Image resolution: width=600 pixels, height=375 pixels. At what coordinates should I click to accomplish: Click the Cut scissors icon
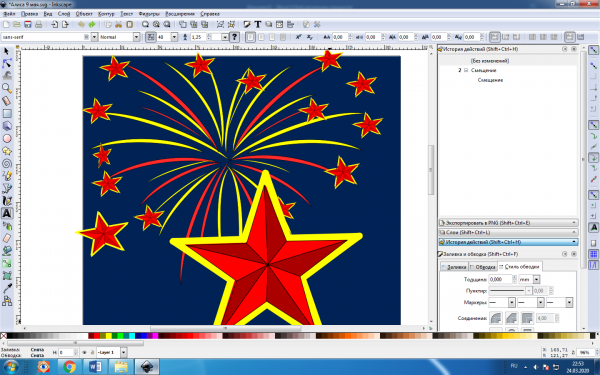(x=119, y=24)
